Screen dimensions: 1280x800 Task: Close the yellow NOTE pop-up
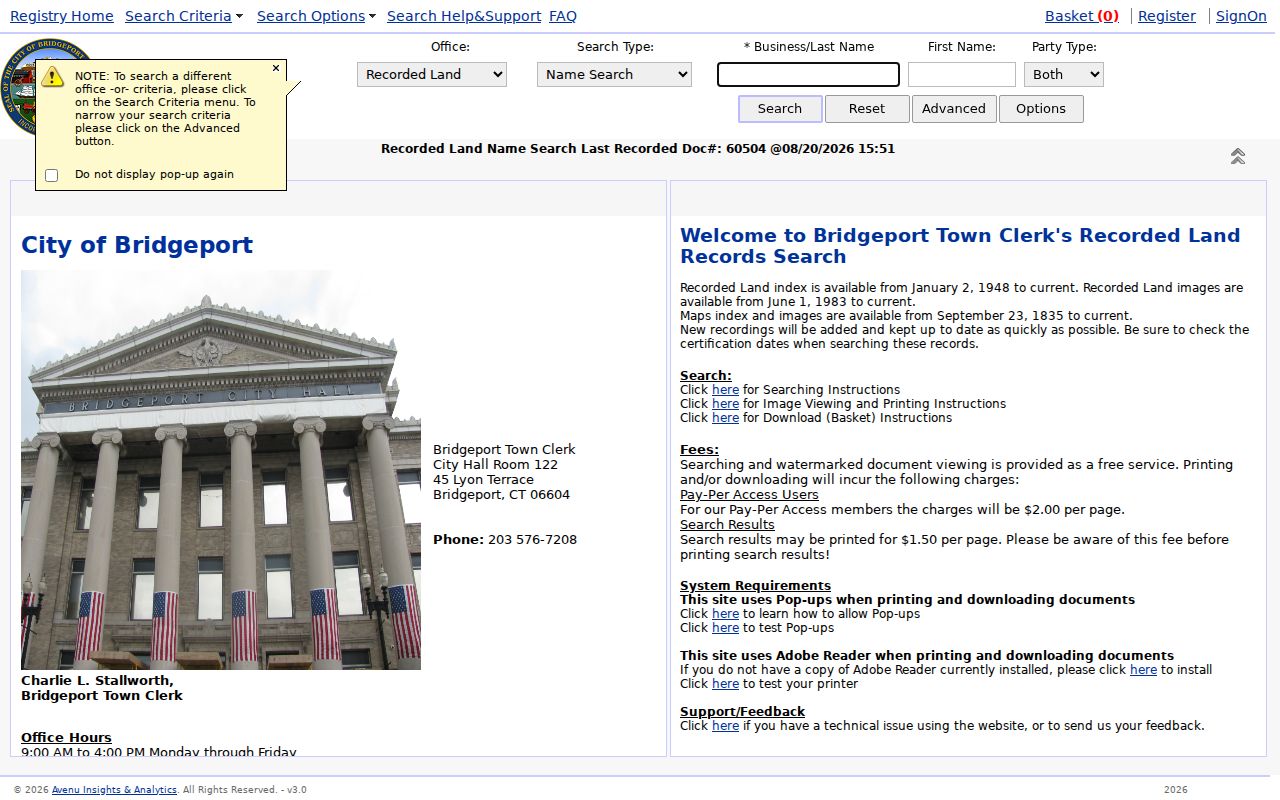click(x=276, y=69)
